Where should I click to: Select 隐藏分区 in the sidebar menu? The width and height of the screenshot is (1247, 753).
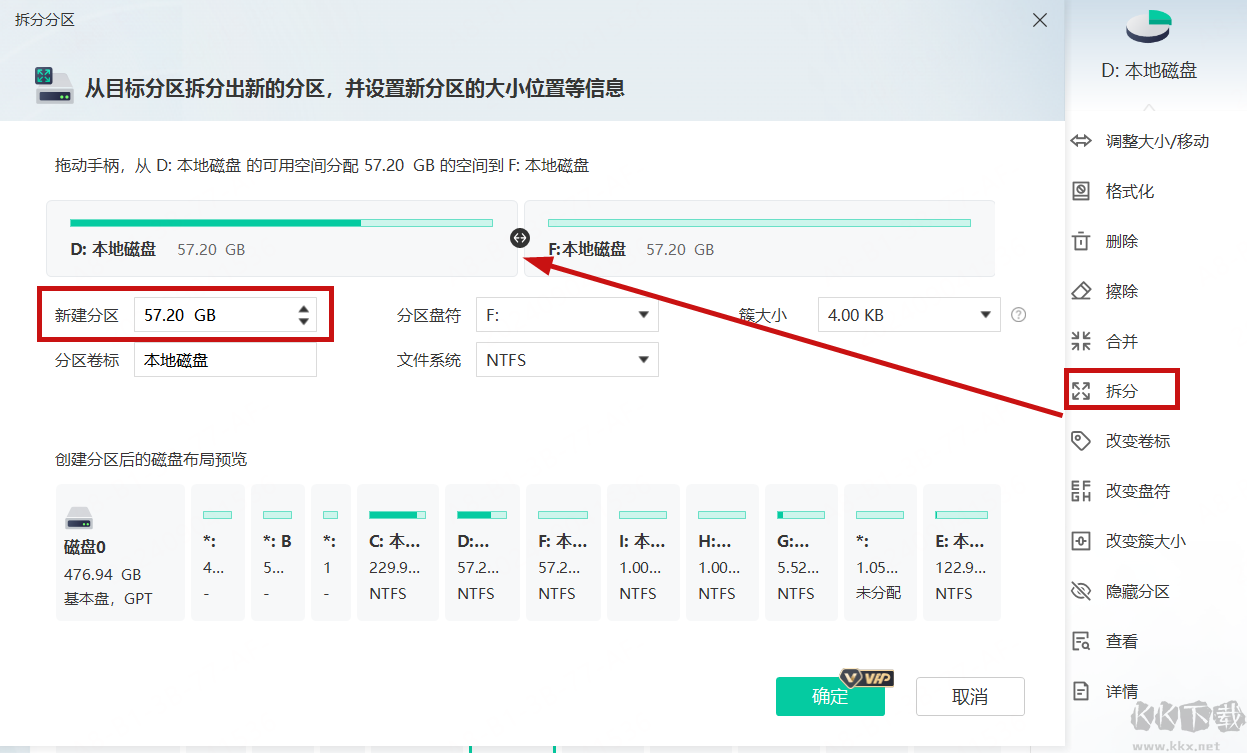[x=1138, y=591]
